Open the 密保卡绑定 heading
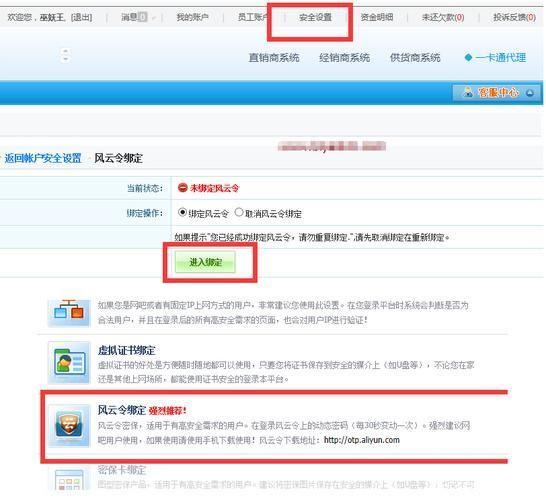Viewport: 546px width, 500px height. (x=122, y=470)
